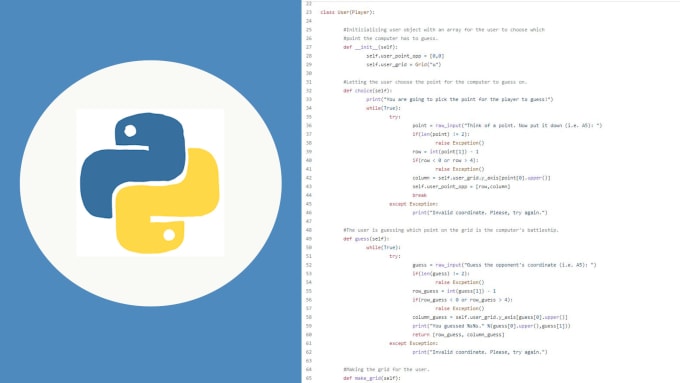Click comment '#Making the grid for the user.'
This screenshot has height=383, width=680.
pyautogui.click(x=386, y=369)
